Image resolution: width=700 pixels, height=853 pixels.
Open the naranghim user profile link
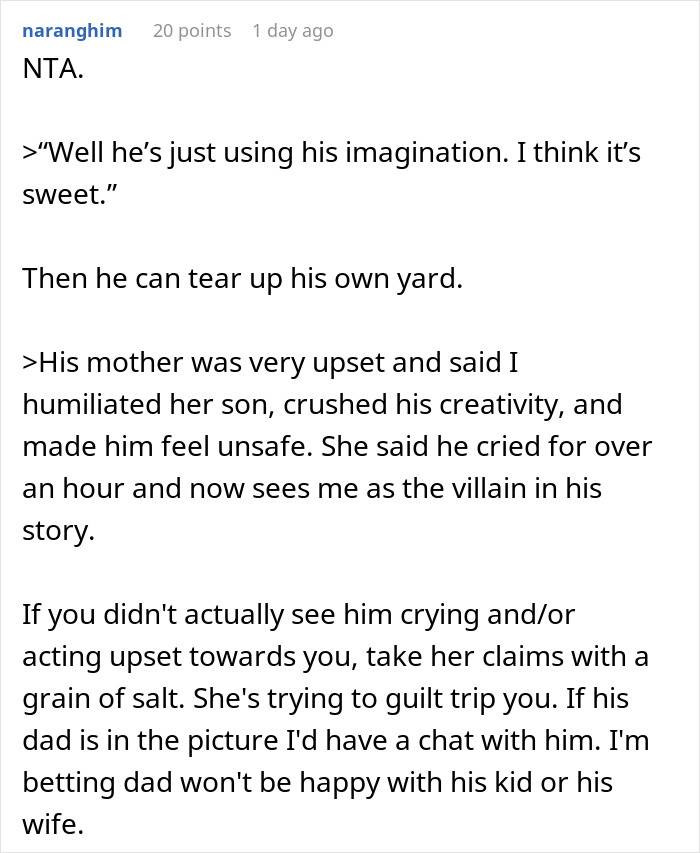pyautogui.click(x=72, y=31)
